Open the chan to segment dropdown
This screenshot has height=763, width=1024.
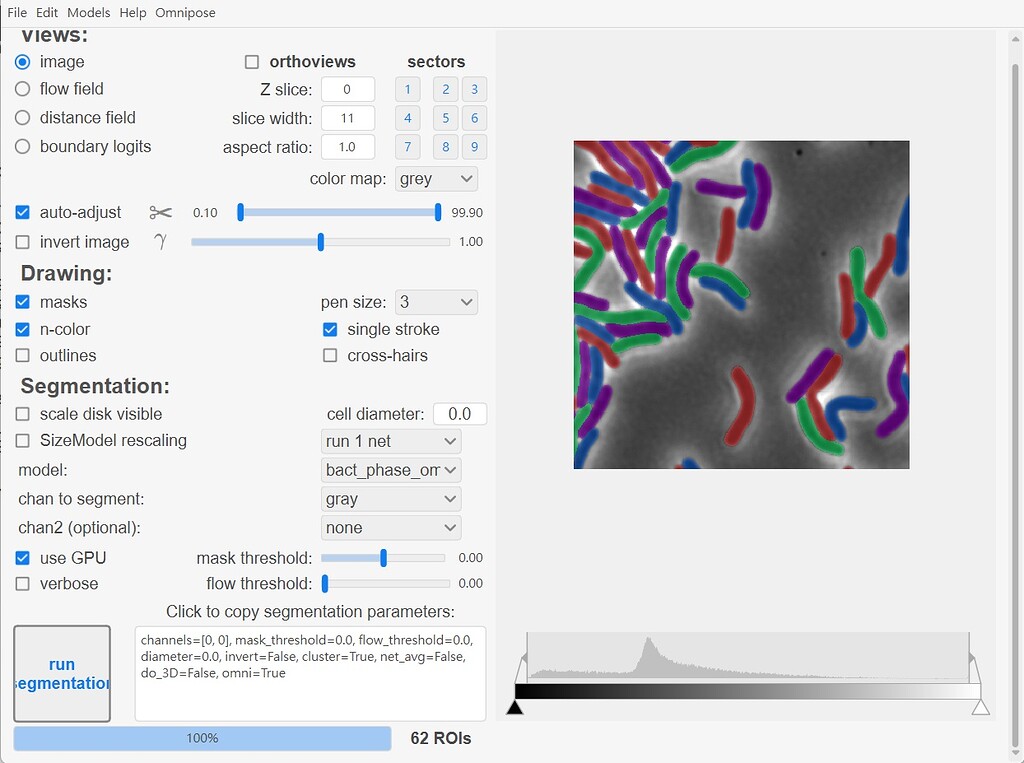pyautogui.click(x=390, y=498)
